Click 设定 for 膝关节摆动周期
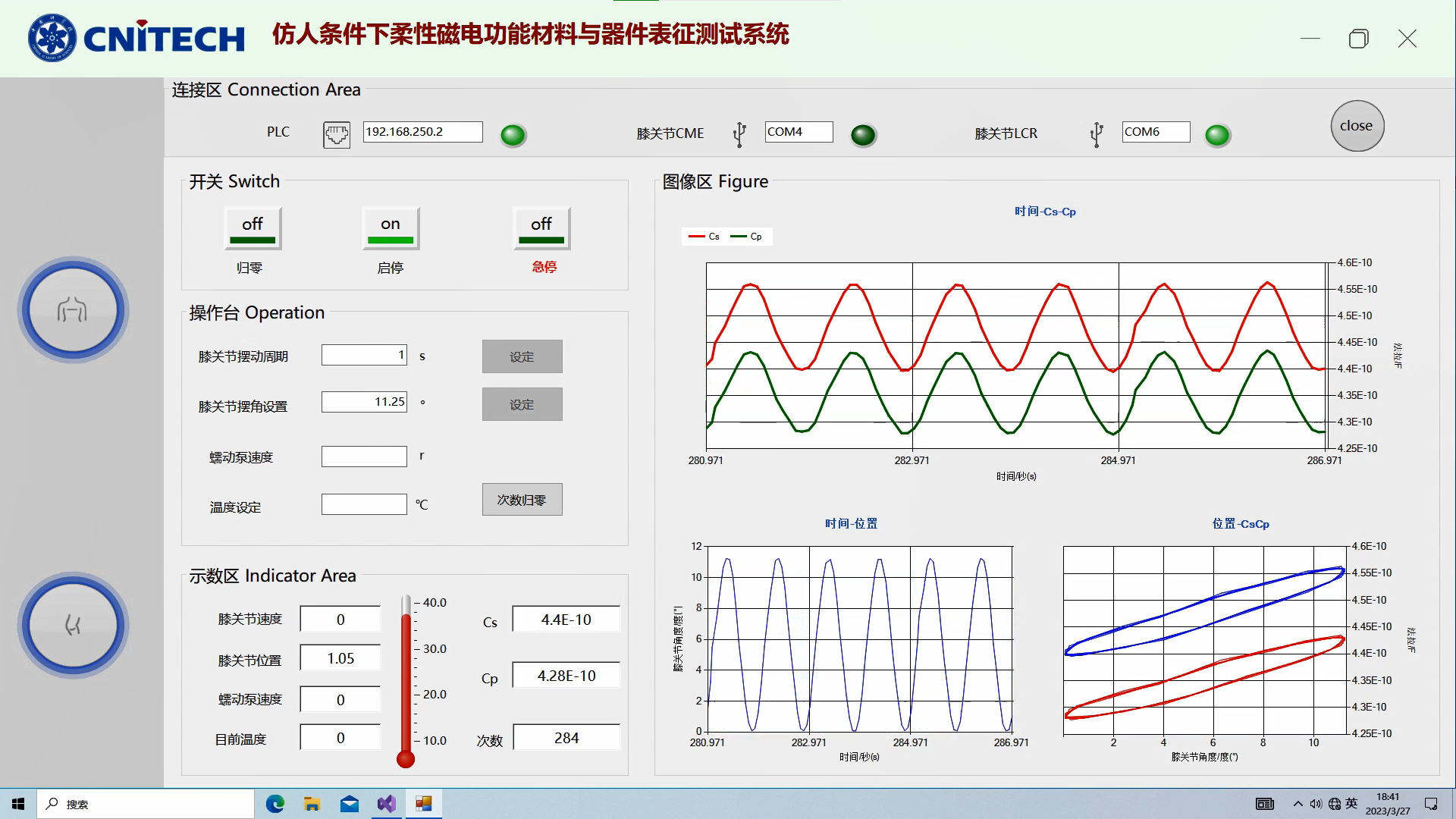 pyautogui.click(x=522, y=356)
